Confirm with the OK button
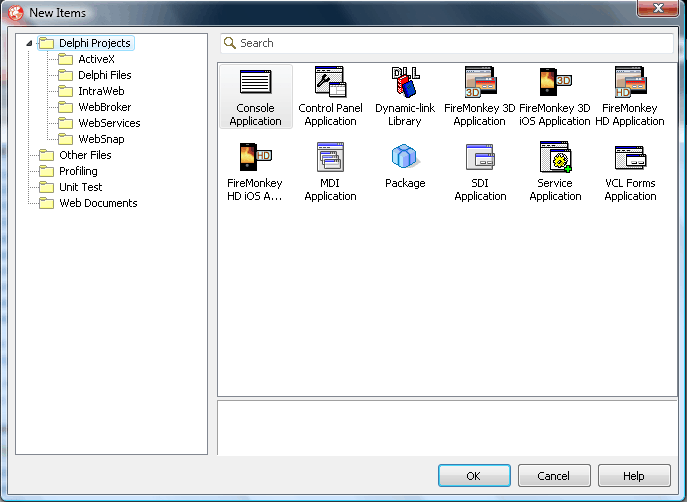687x502 pixels. [474, 476]
